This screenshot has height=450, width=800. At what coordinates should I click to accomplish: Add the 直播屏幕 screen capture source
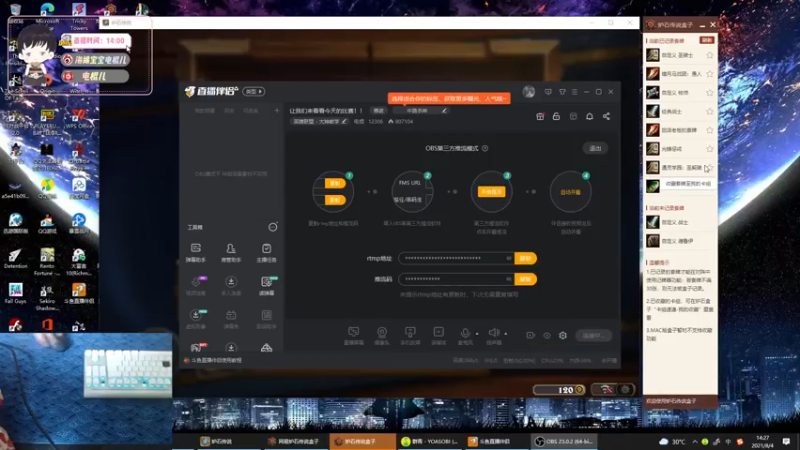click(354, 335)
